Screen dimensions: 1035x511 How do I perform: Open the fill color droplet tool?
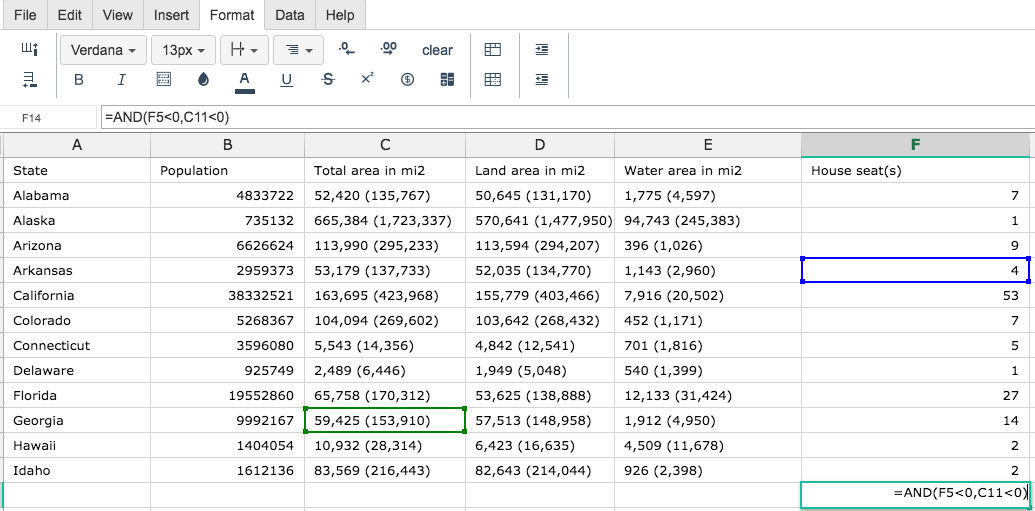(x=204, y=80)
